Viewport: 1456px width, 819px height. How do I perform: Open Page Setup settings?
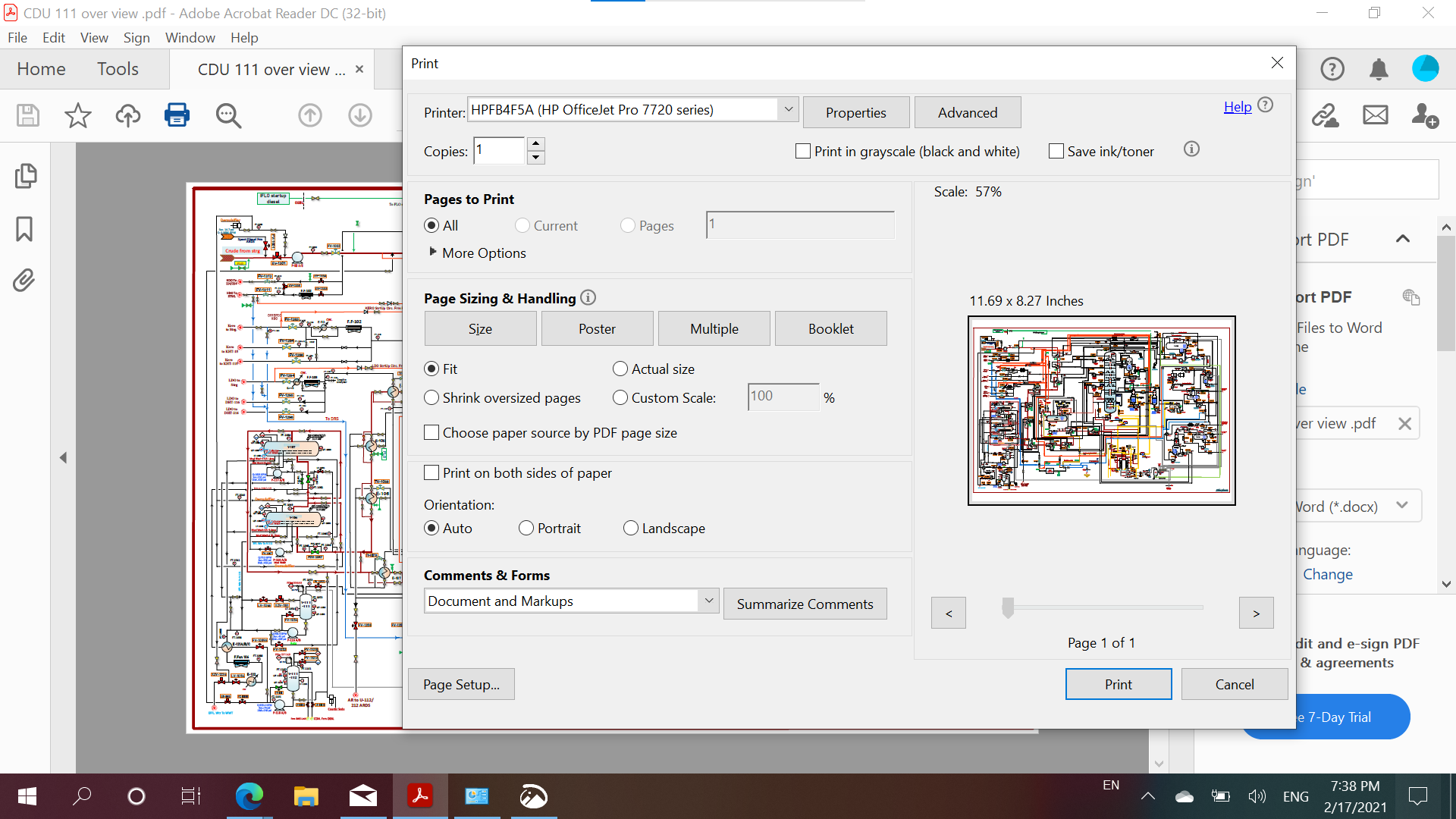[x=461, y=684]
